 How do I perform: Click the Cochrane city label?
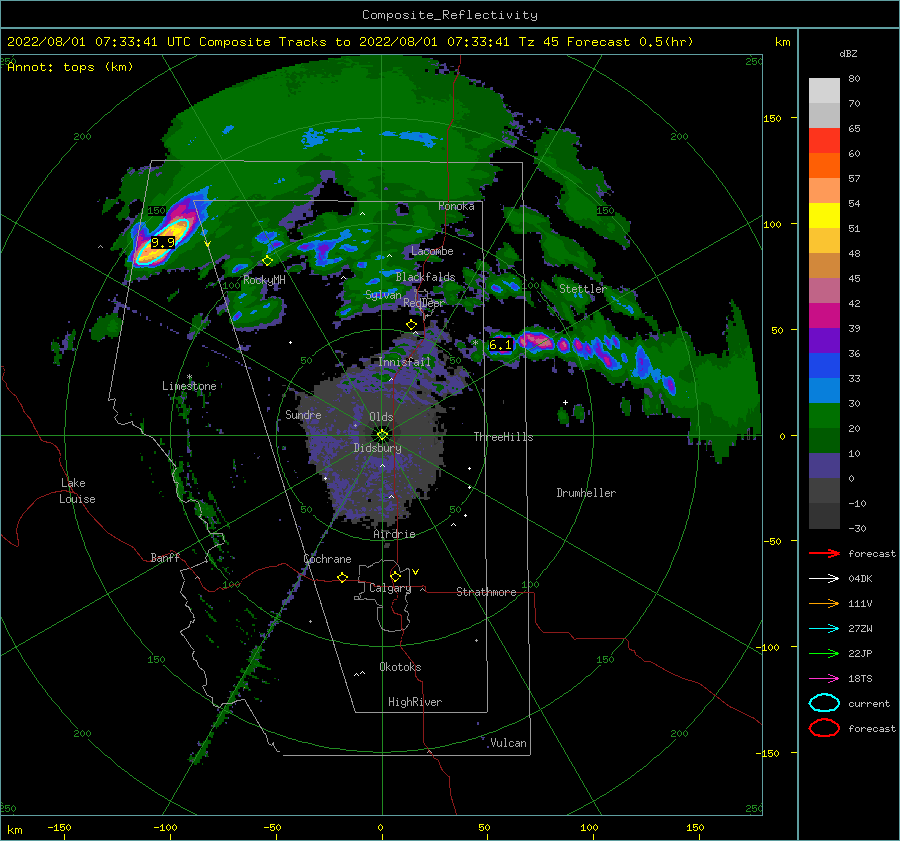327,559
